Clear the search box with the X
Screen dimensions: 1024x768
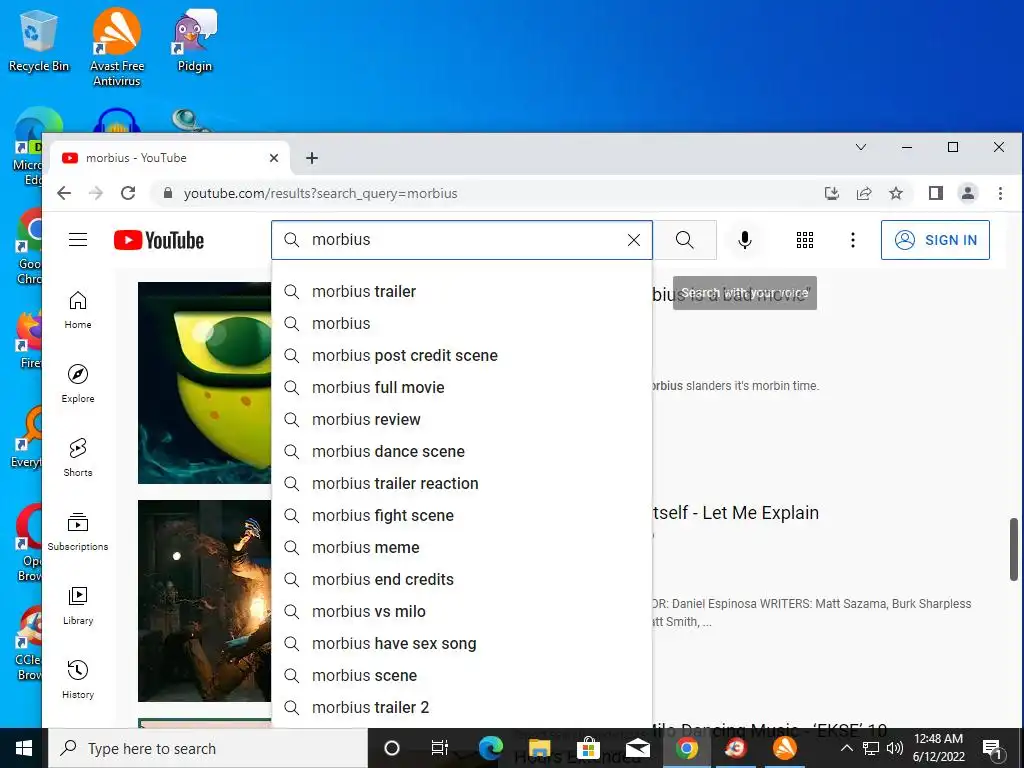click(633, 240)
